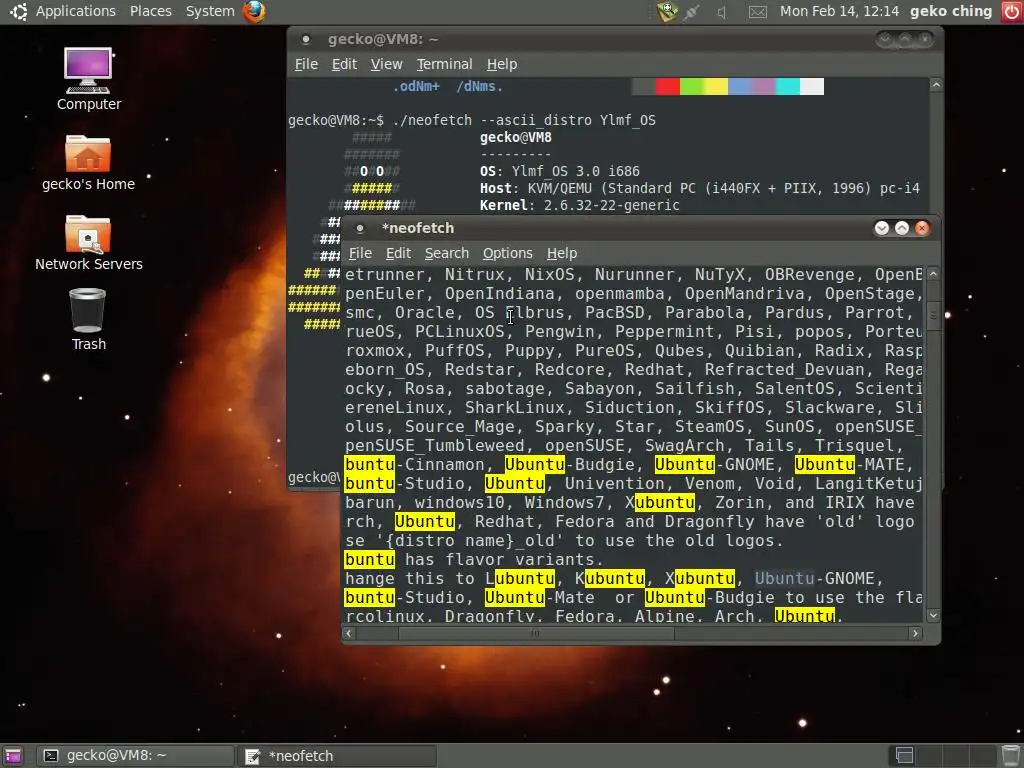Switch to gecko@VM8 taskbar button
The height and width of the screenshot is (768, 1024).
click(135, 756)
